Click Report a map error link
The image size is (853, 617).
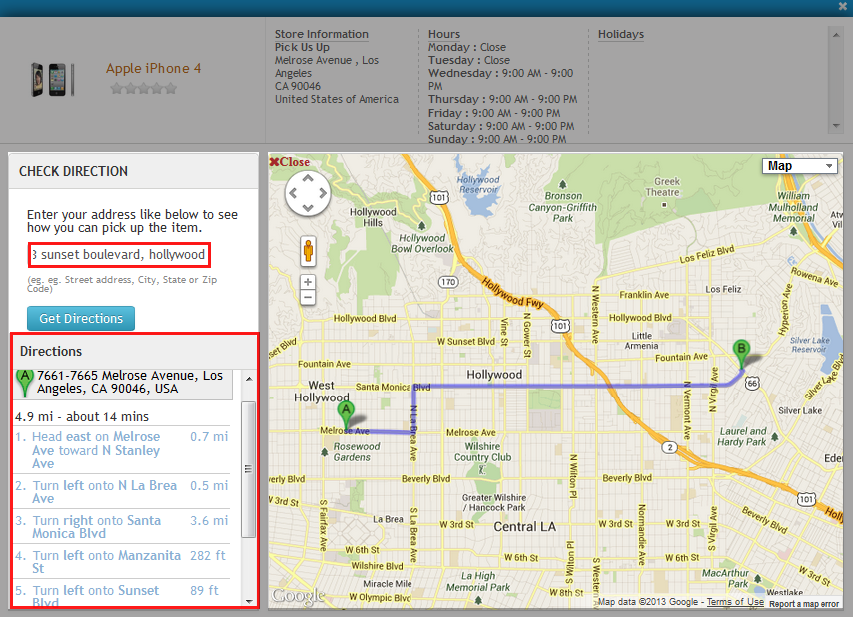coord(803,603)
